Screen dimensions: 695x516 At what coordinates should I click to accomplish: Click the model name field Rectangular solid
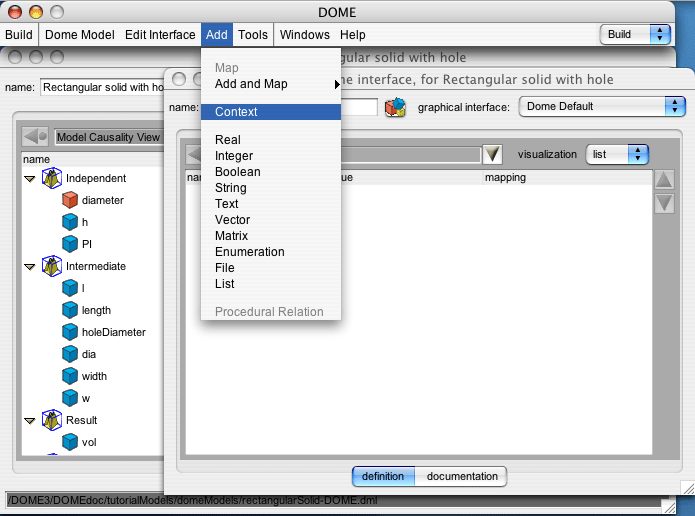103,87
